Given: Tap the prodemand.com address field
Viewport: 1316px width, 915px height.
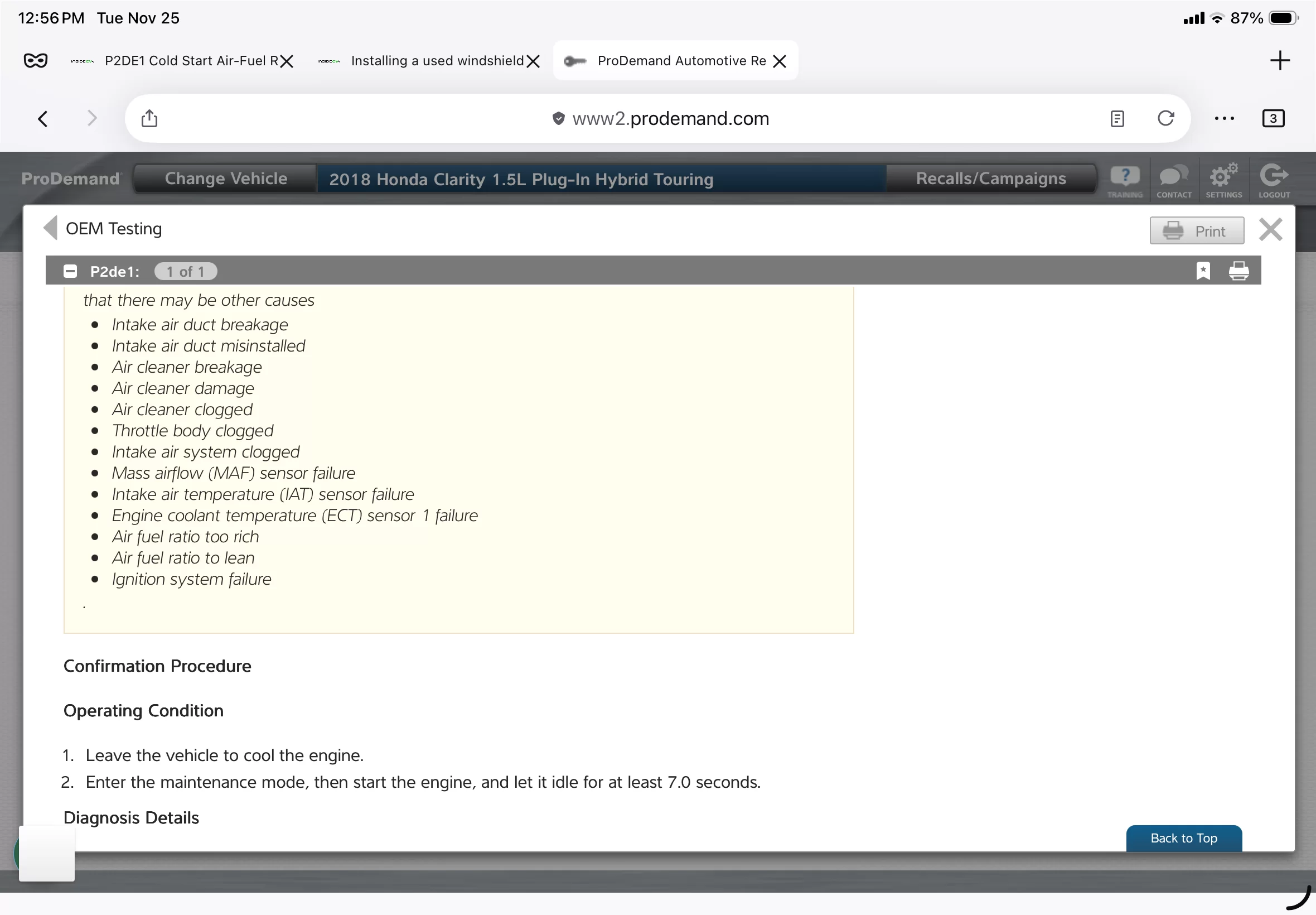Looking at the screenshot, I should pos(669,119).
